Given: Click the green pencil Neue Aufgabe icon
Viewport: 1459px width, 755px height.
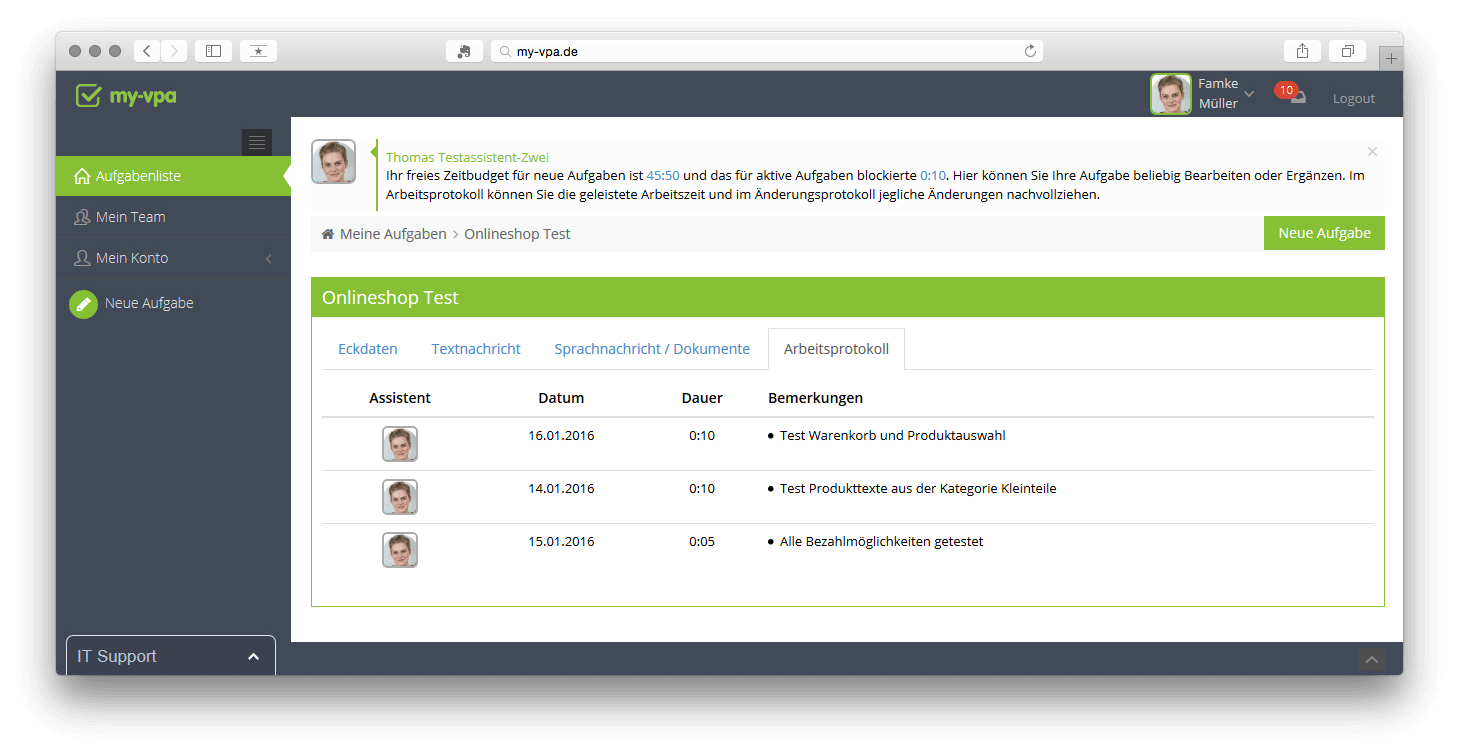Looking at the screenshot, I should [x=83, y=304].
